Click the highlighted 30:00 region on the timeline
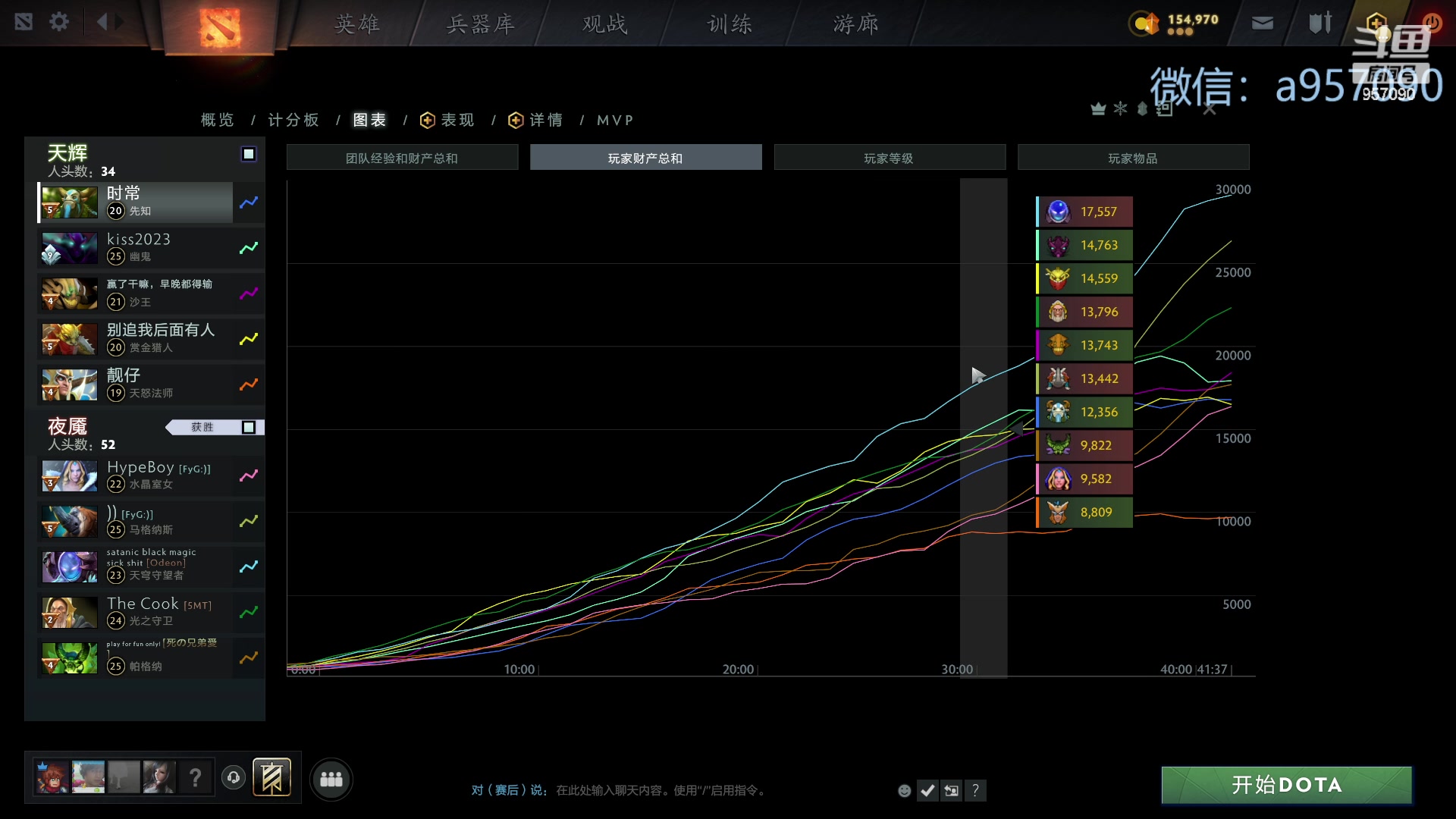The height and width of the screenshot is (819, 1456). pos(984,425)
